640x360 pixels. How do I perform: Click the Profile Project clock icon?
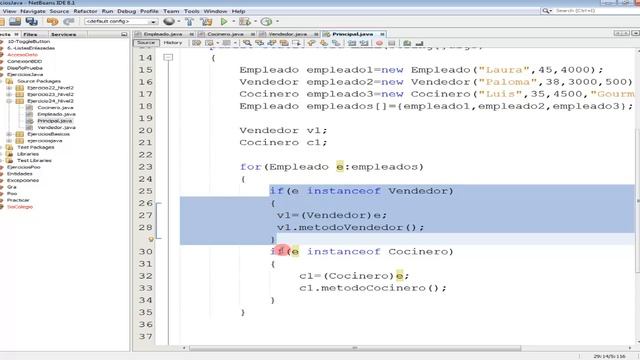[x=266, y=21]
